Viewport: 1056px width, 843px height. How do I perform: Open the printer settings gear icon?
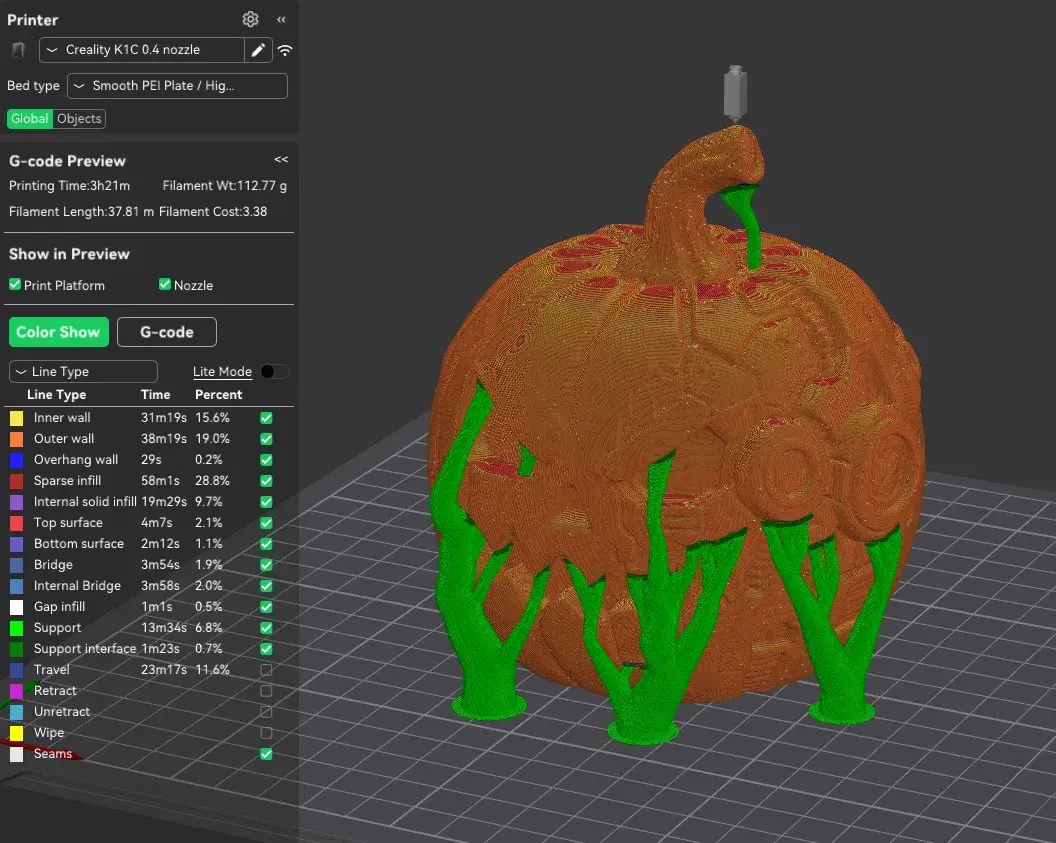(250, 19)
